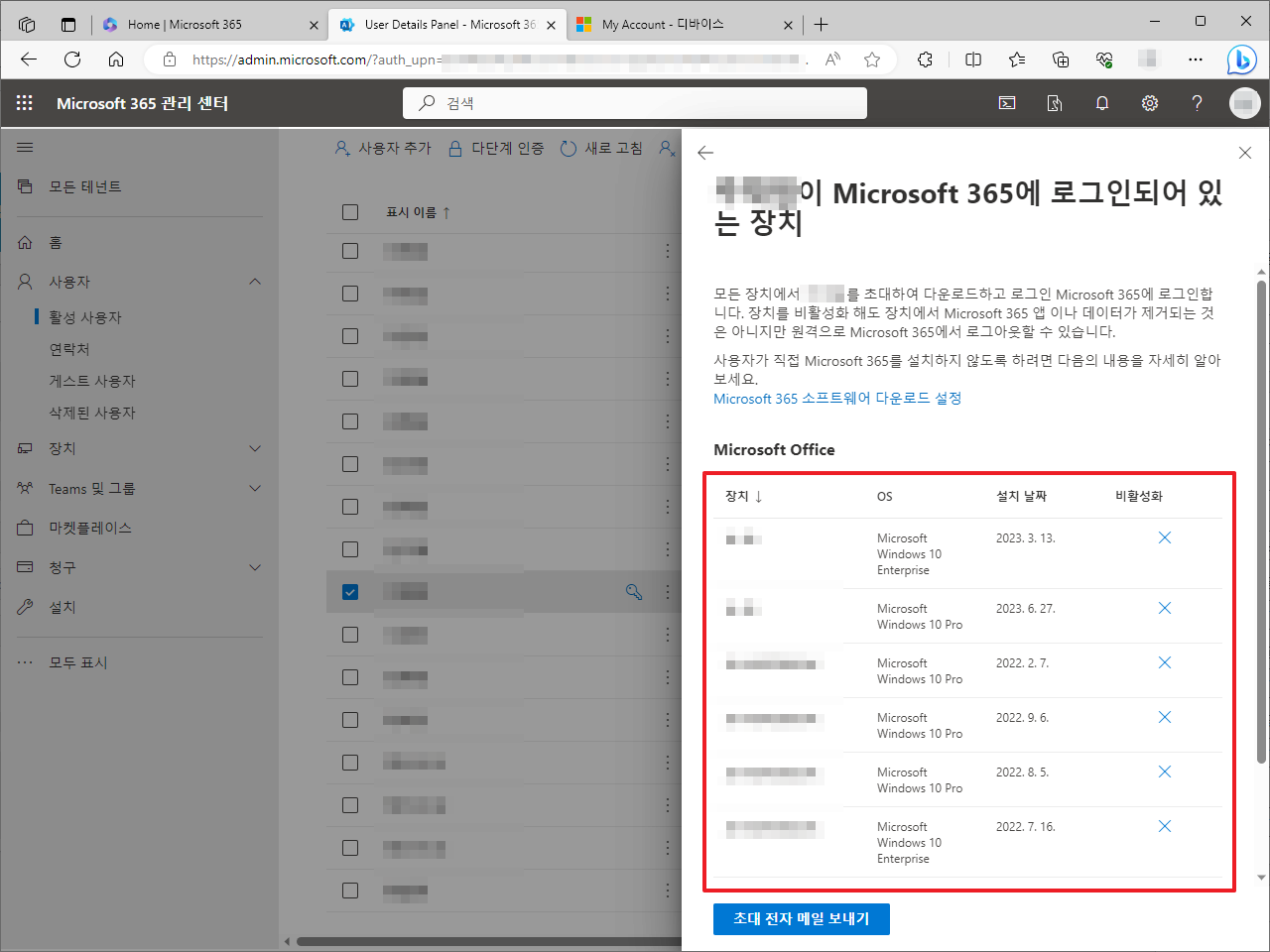1270x952 pixels.
Task: Open browser collections icon
Action: [x=1061, y=59]
